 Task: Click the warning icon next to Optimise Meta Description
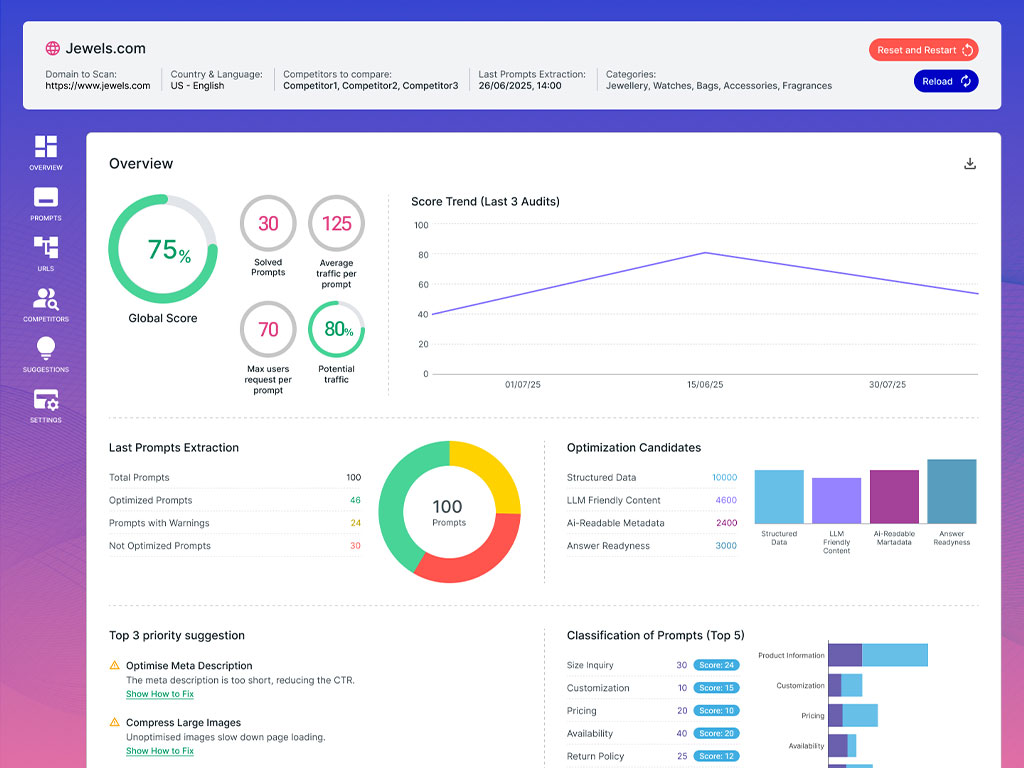pos(115,665)
